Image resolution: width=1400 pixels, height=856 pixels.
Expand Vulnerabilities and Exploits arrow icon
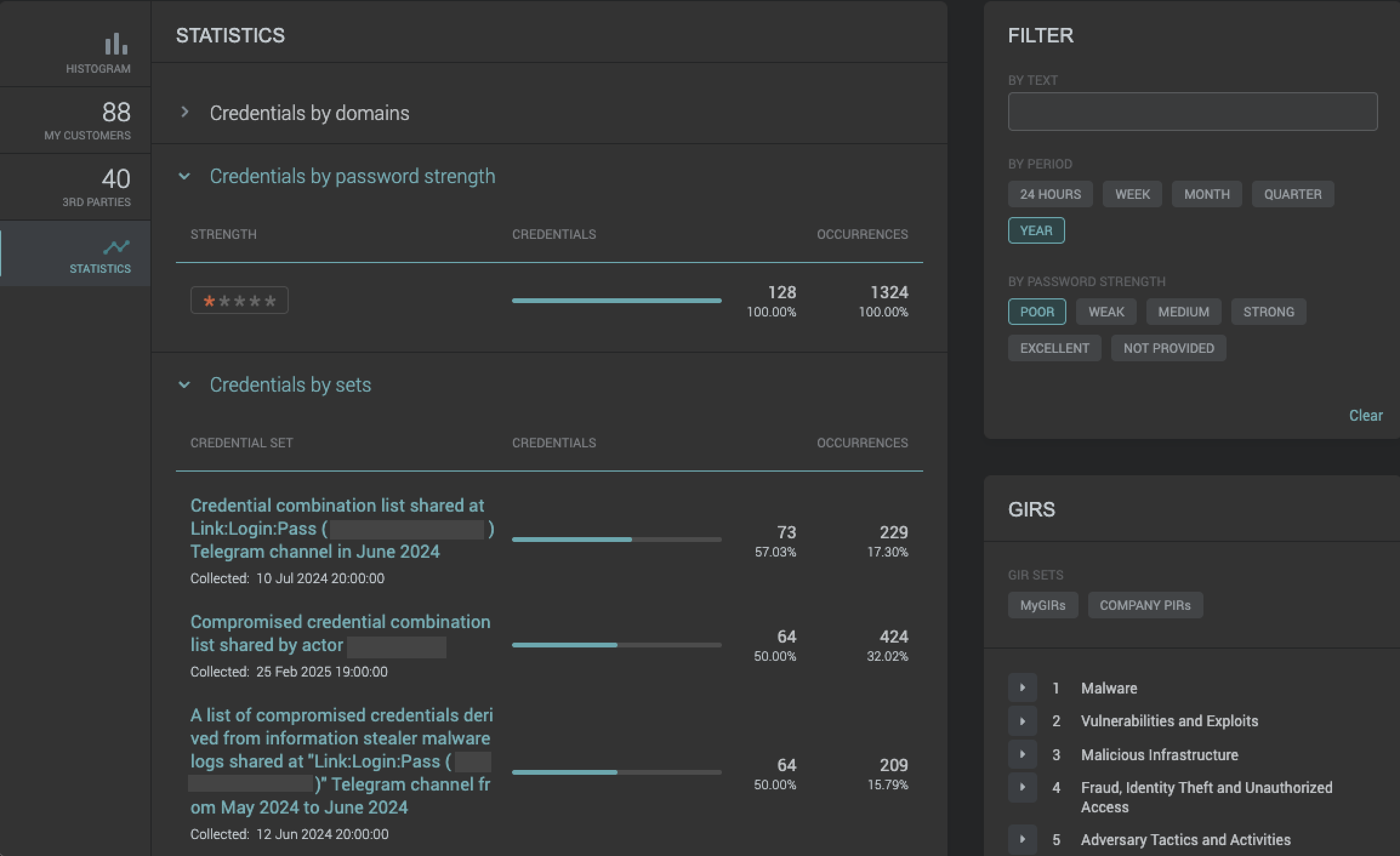[x=1022, y=721]
